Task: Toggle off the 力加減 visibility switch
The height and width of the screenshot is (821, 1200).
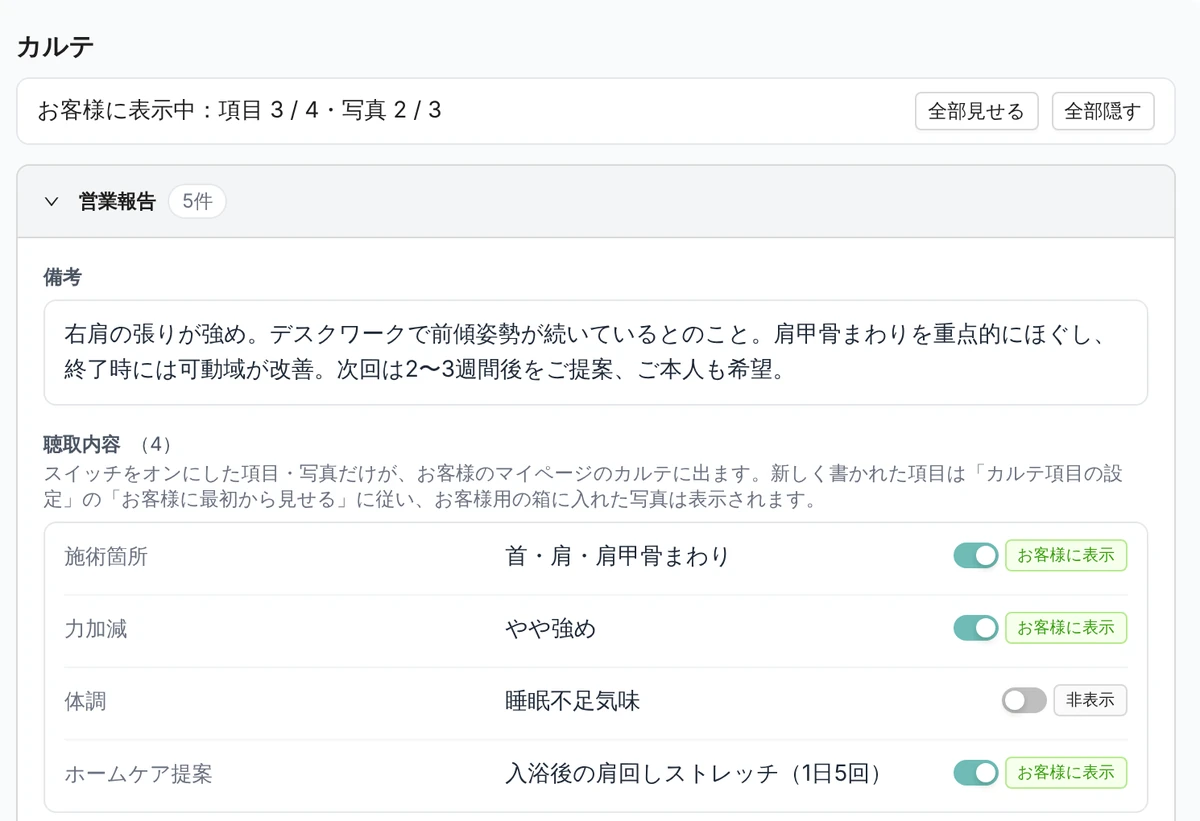Action: 976,628
